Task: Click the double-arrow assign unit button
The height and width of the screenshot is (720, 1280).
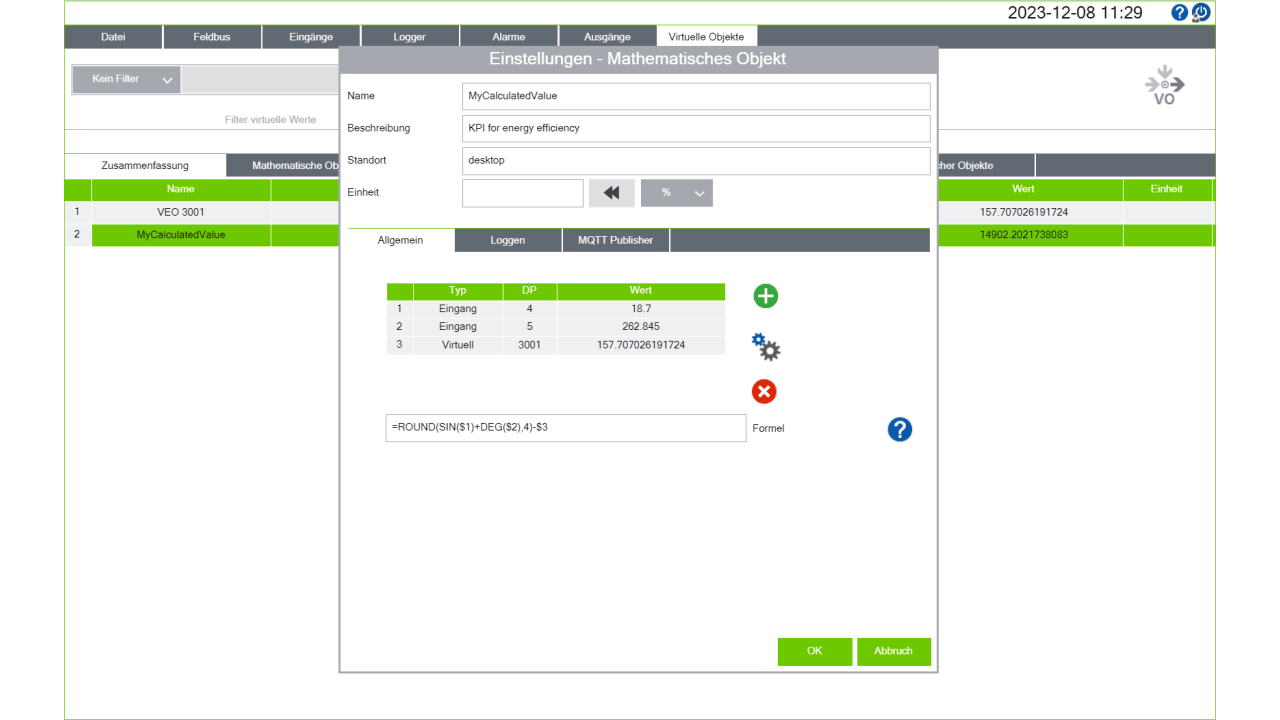Action: [612, 193]
